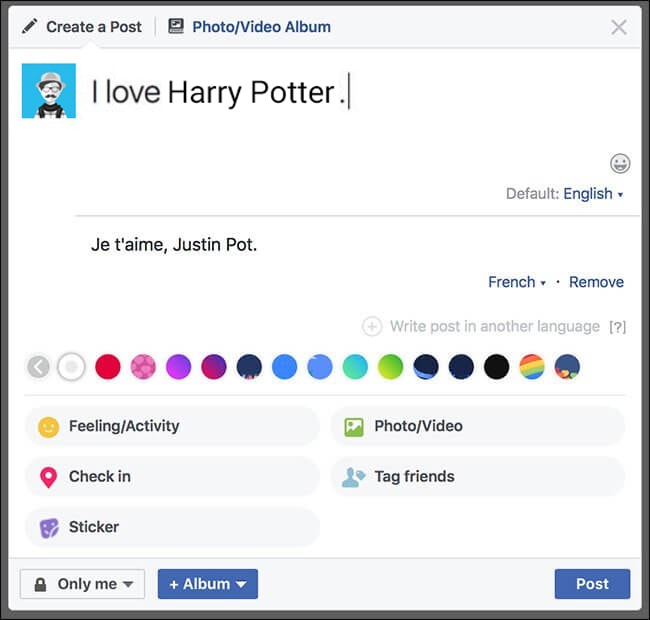Open the Photo/Video Album tab
650x620 pixels.
pos(249,27)
